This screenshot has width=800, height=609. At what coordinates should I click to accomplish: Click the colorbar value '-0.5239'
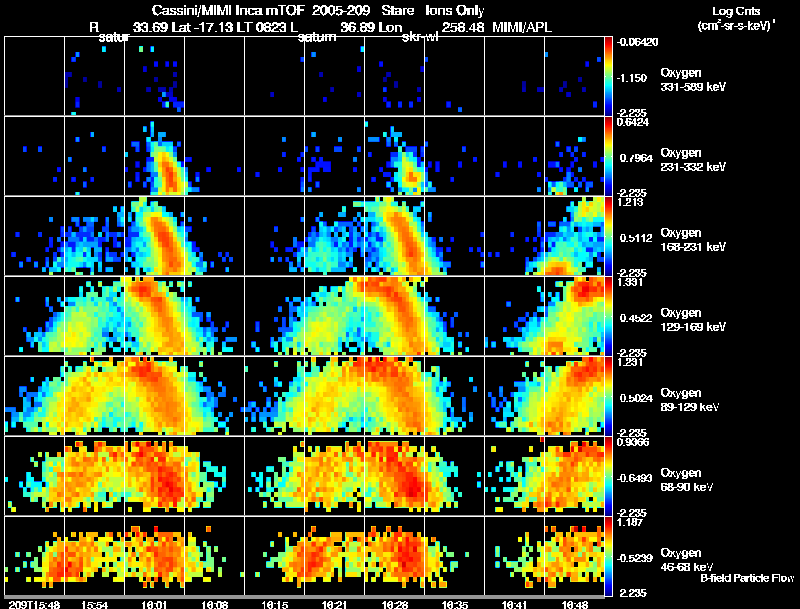[635, 559]
